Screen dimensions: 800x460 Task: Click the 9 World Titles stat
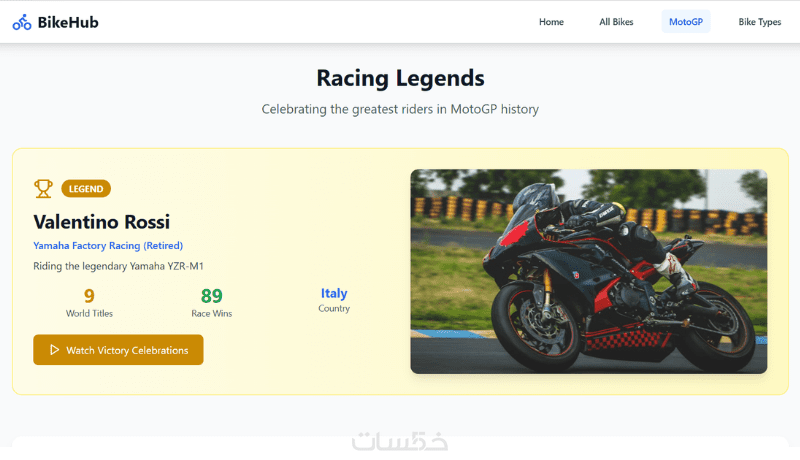pos(89,302)
